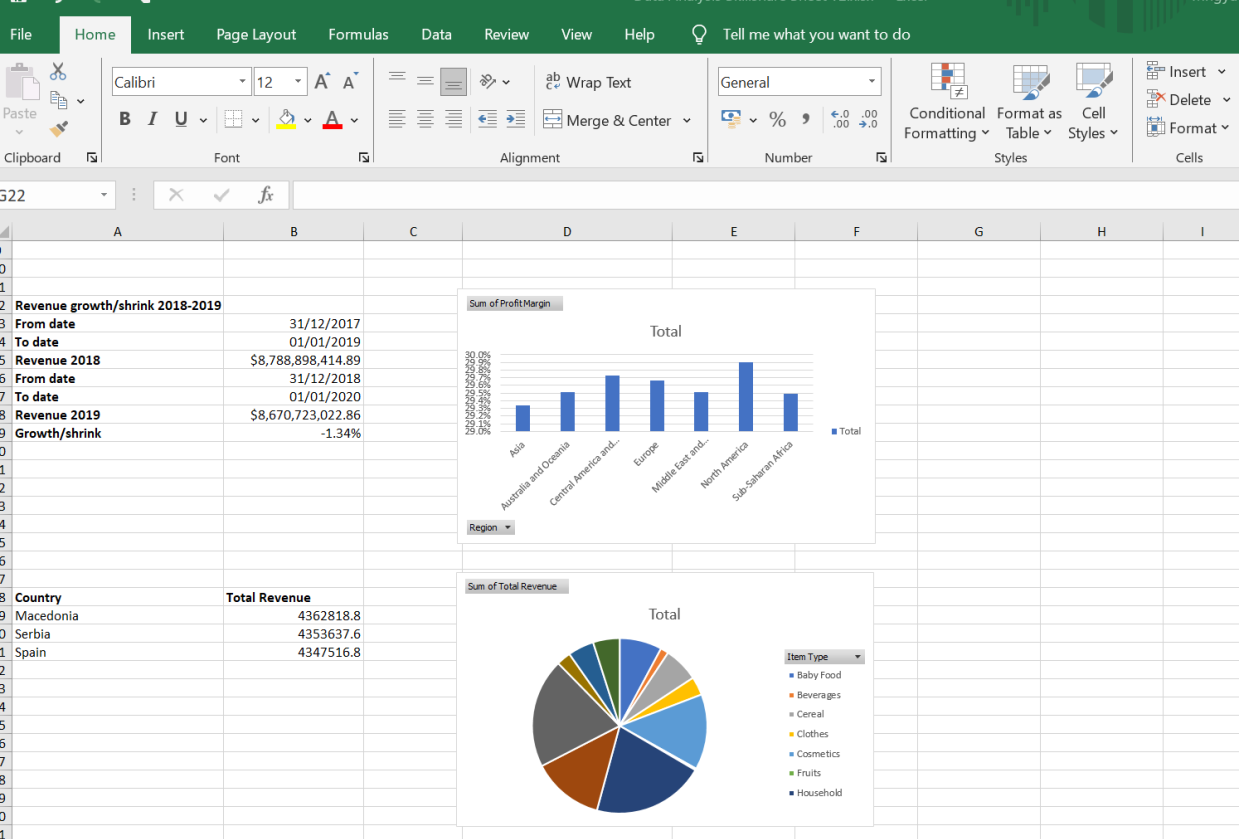
Task: Click the Increase Indent icon
Action: click(515, 120)
